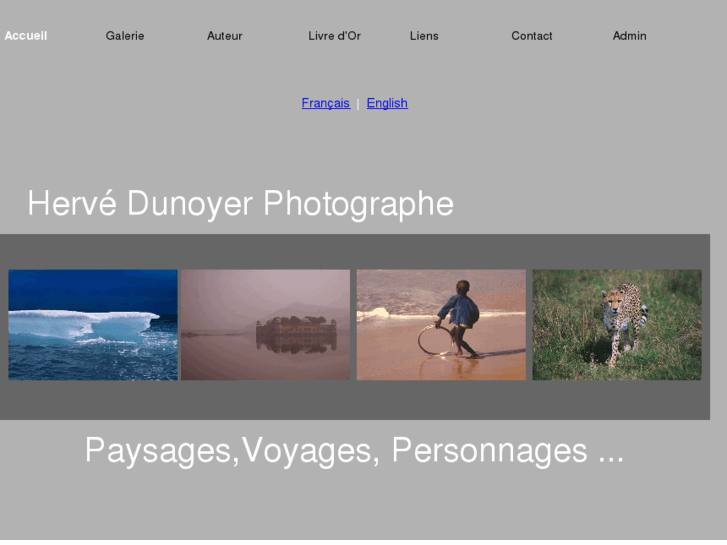Open the Contact page
727x545 pixels.
pyautogui.click(x=531, y=36)
